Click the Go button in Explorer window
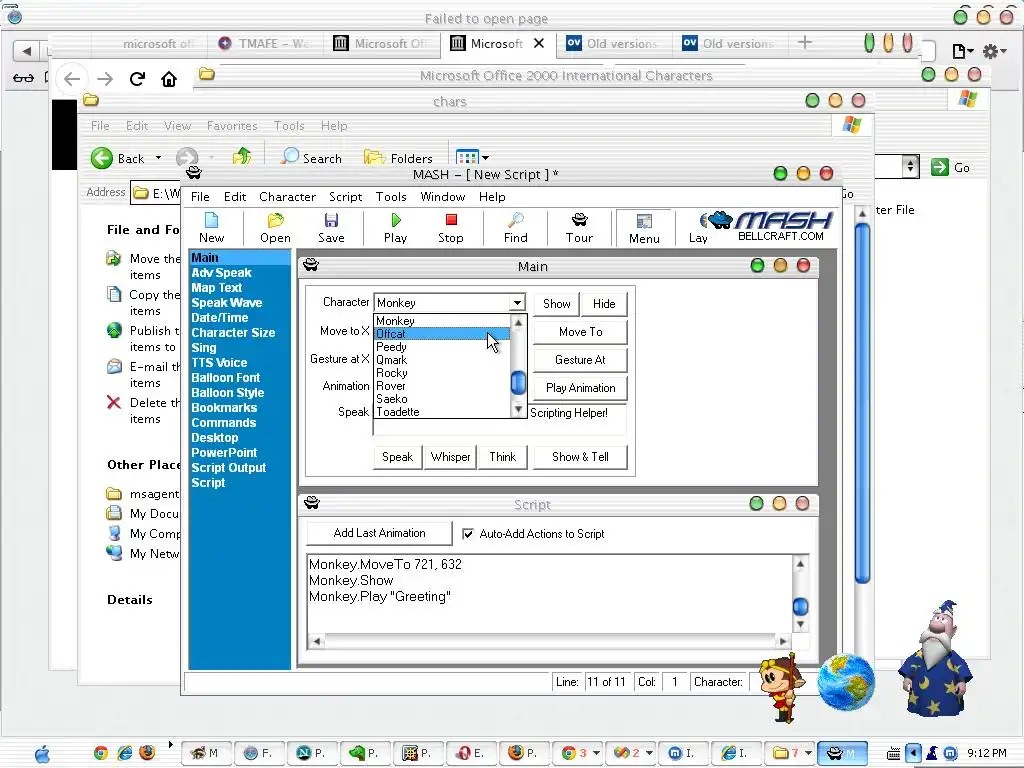 click(951, 167)
